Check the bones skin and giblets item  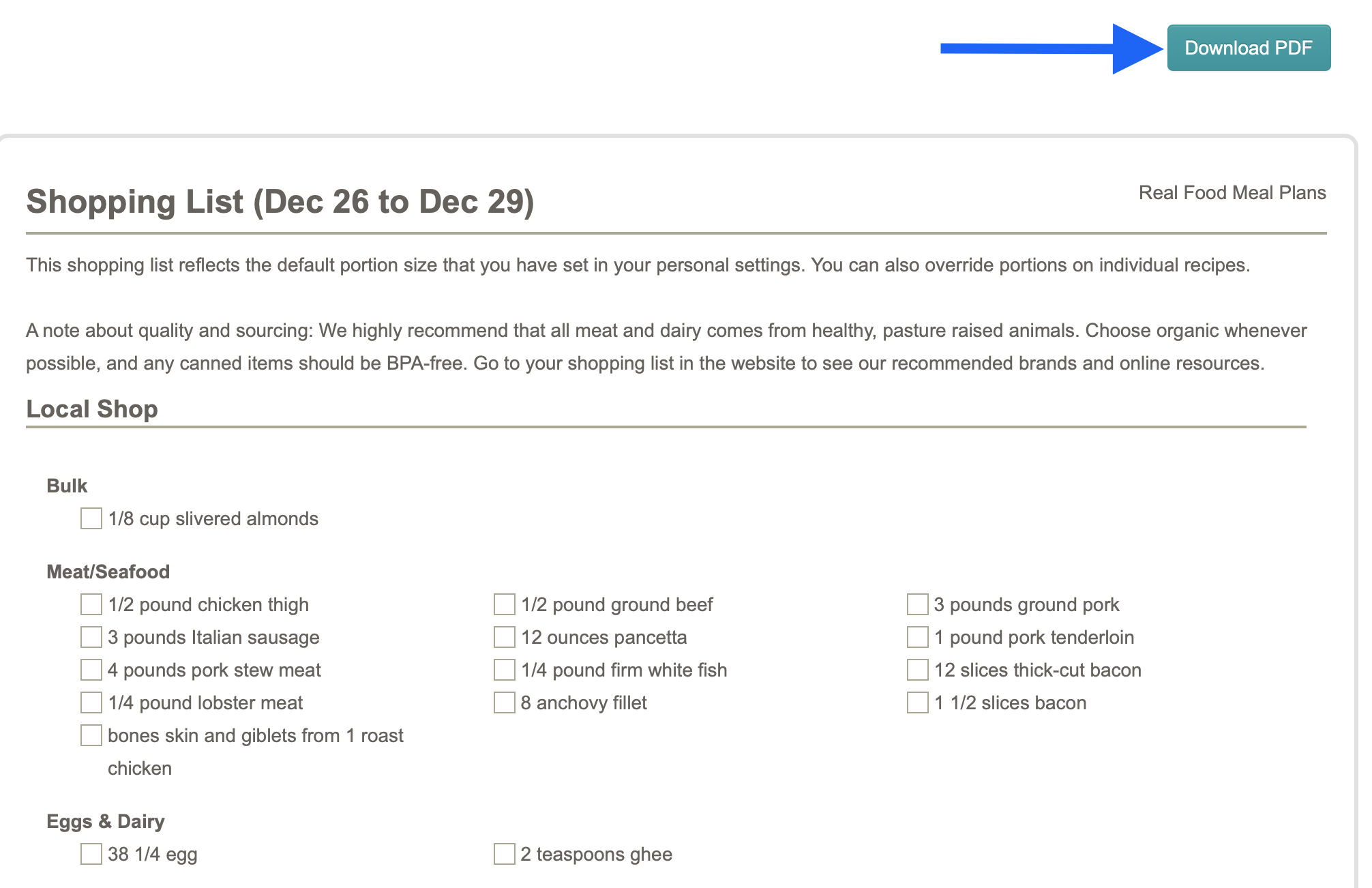pyautogui.click(x=91, y=735)
